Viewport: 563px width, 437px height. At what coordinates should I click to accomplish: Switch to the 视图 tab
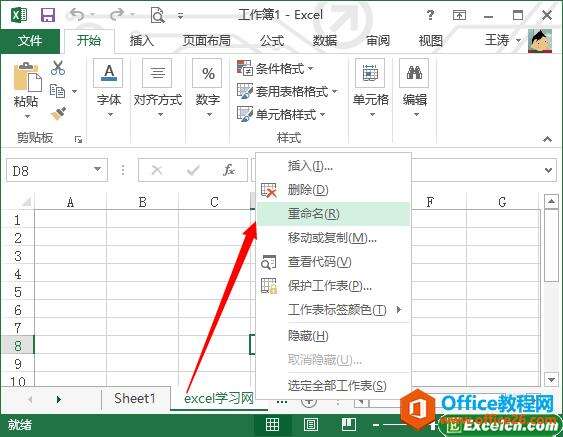pyautogui.click(x=430, y=41)
